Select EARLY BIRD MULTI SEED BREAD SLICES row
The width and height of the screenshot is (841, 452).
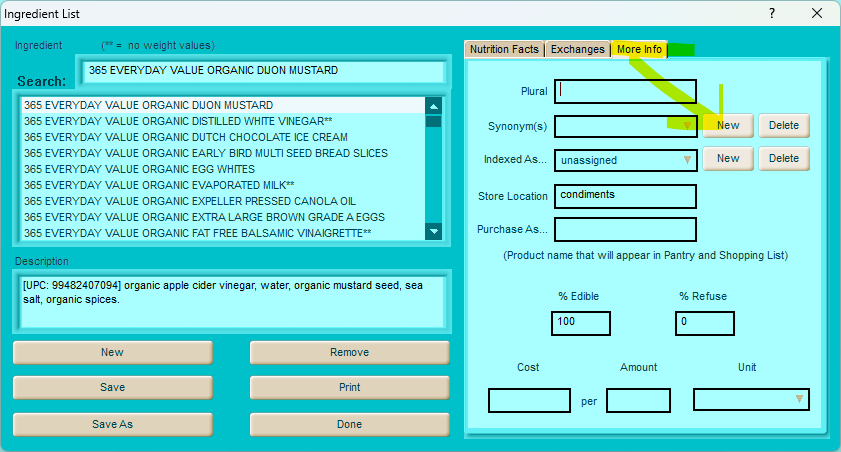(223, 153)
